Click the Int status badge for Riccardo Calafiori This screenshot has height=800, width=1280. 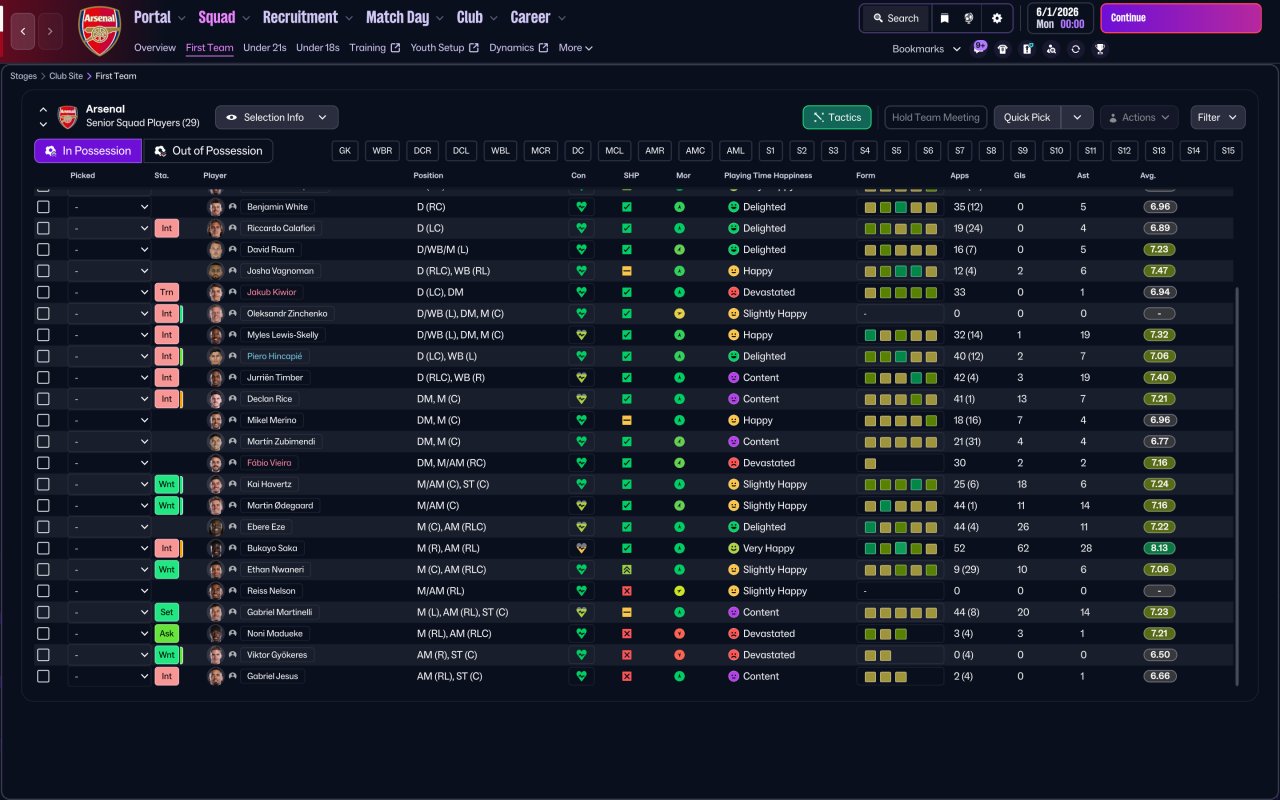[166, 228]
